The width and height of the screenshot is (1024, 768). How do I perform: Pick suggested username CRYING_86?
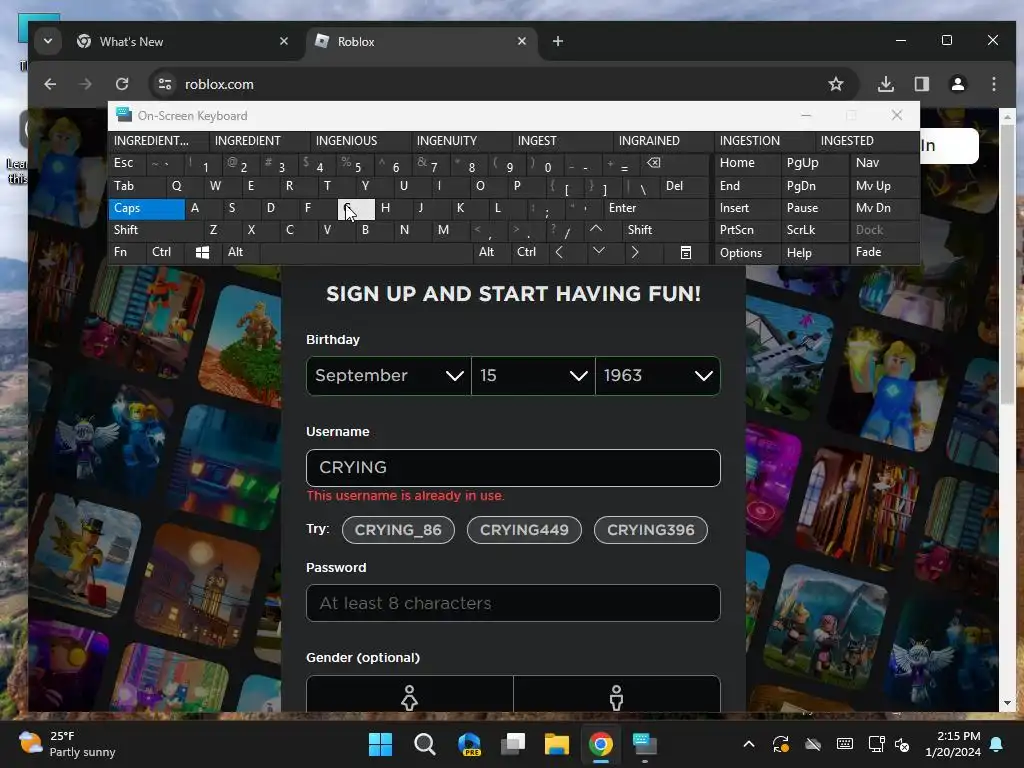point(398,530)
